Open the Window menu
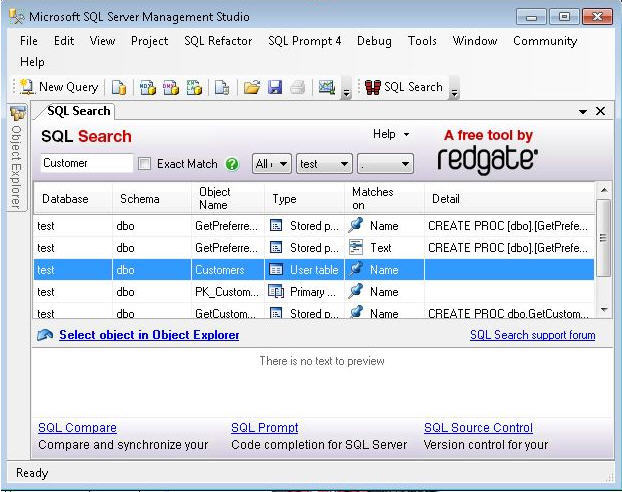 475,41
